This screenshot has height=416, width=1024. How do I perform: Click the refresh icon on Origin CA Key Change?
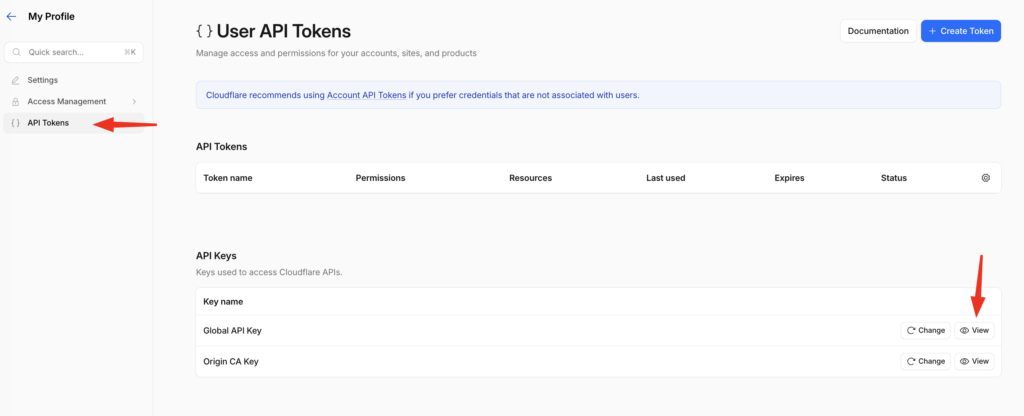coord(911,362)
